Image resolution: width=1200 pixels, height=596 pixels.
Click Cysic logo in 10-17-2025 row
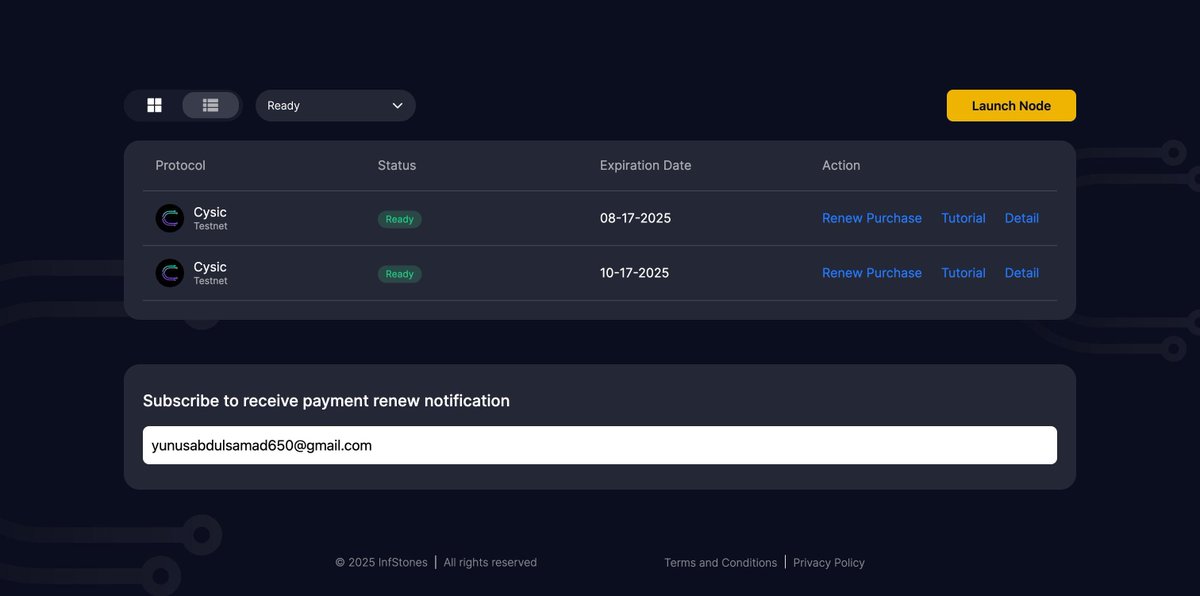(170, 273)
